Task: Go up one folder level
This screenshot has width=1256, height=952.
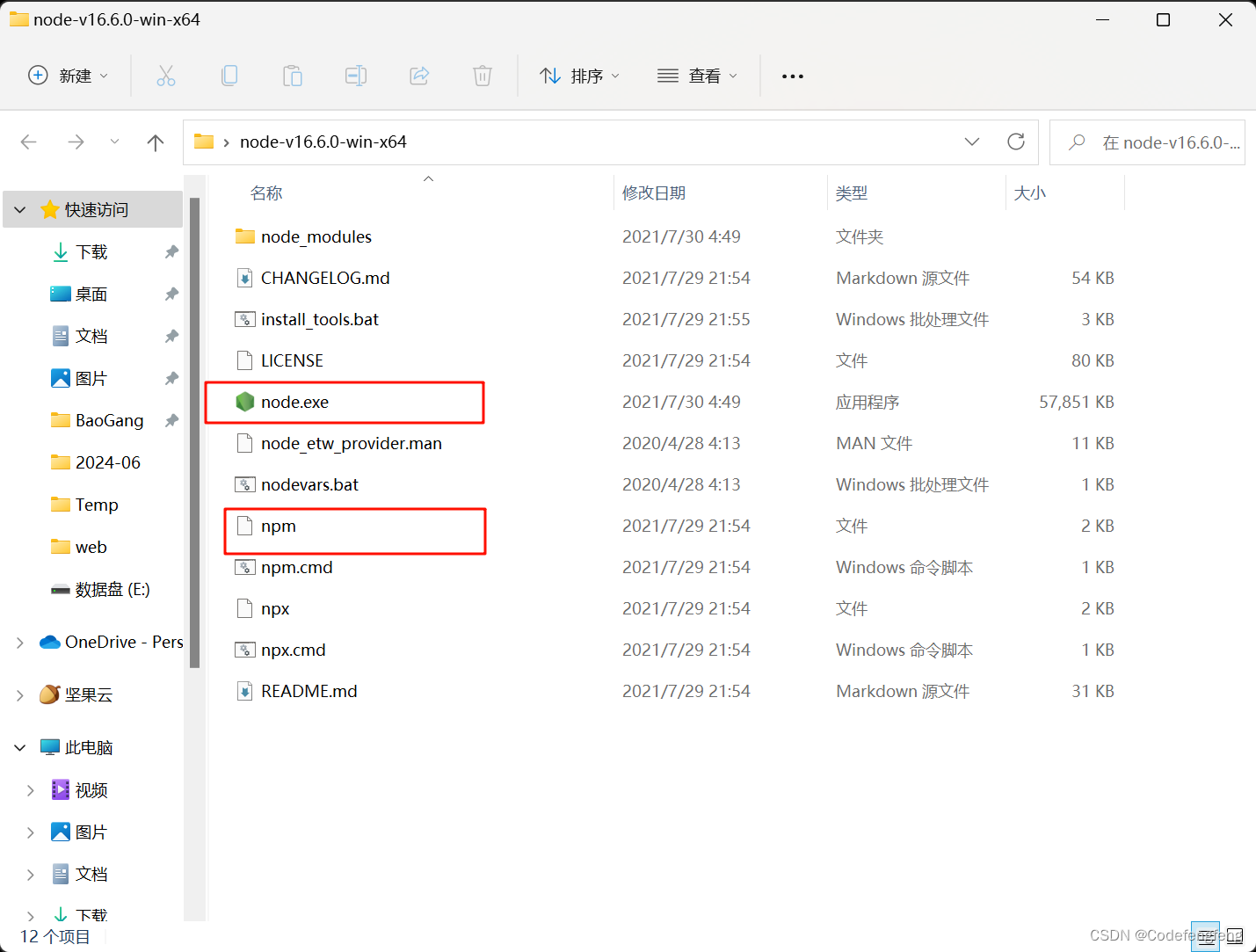Action: coord(156,142)
